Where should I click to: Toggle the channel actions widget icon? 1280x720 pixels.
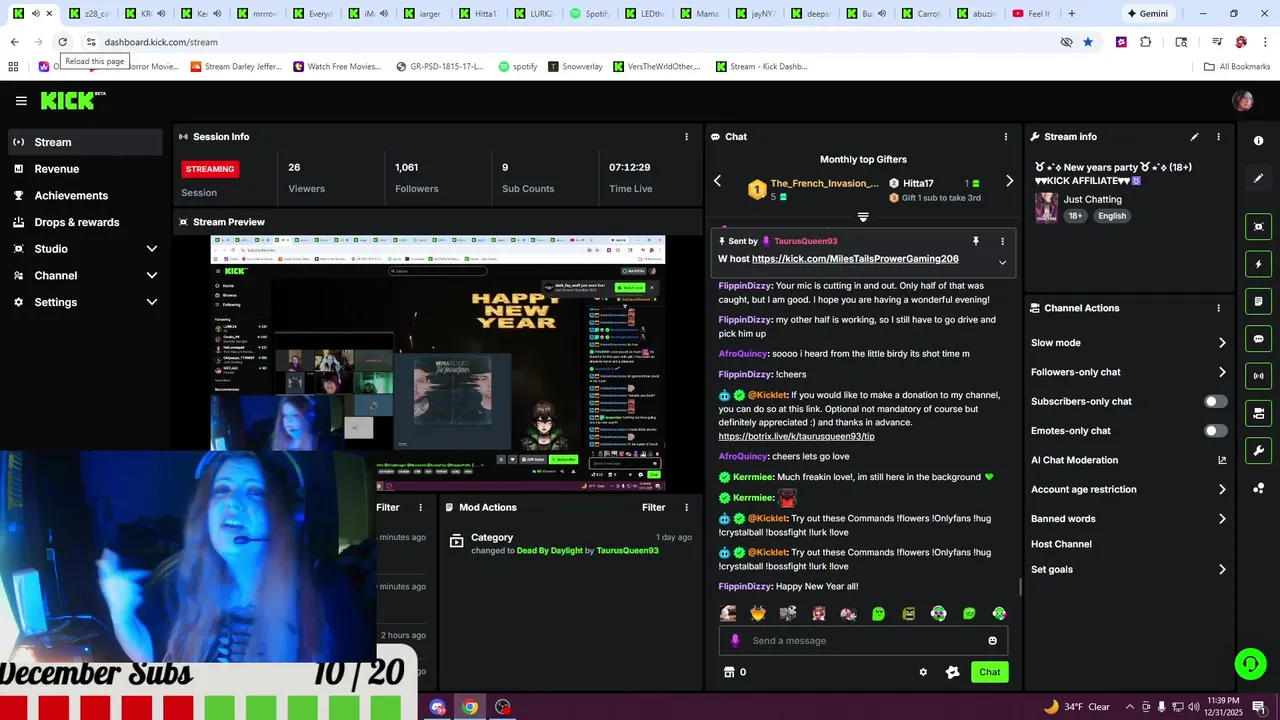tap(1259, 413)
